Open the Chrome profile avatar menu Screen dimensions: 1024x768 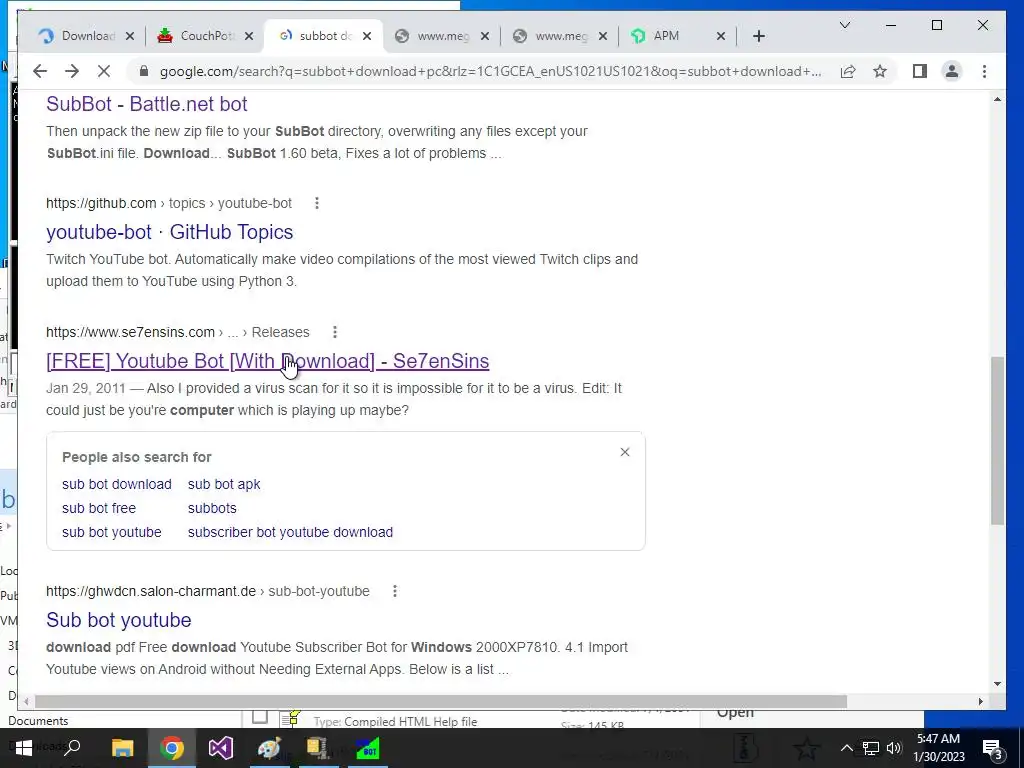tap(952, 71)
